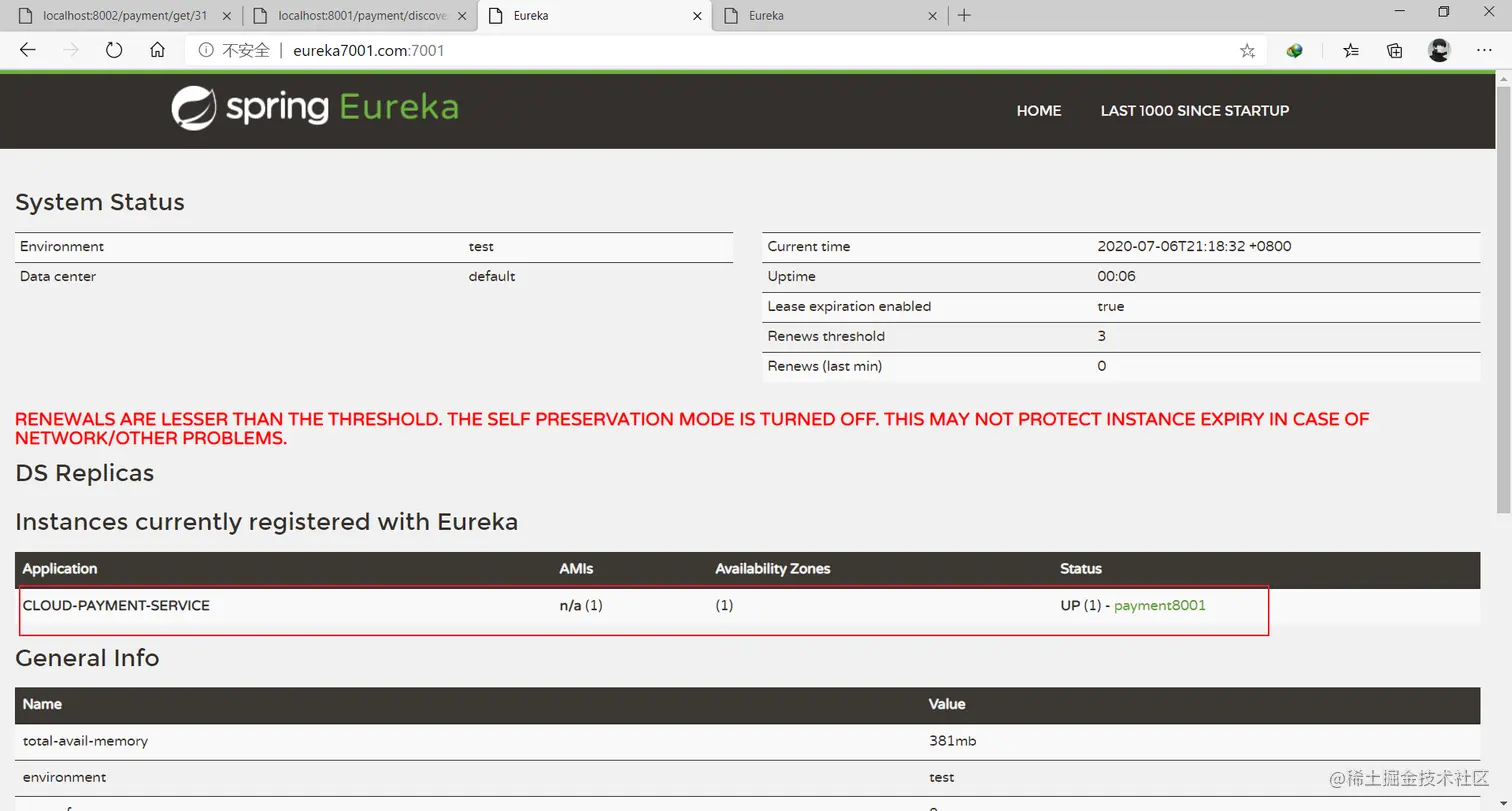1512x811 pixels.
Task: Click the Environment row label in System Status
Action: click(x=62, y=246)
